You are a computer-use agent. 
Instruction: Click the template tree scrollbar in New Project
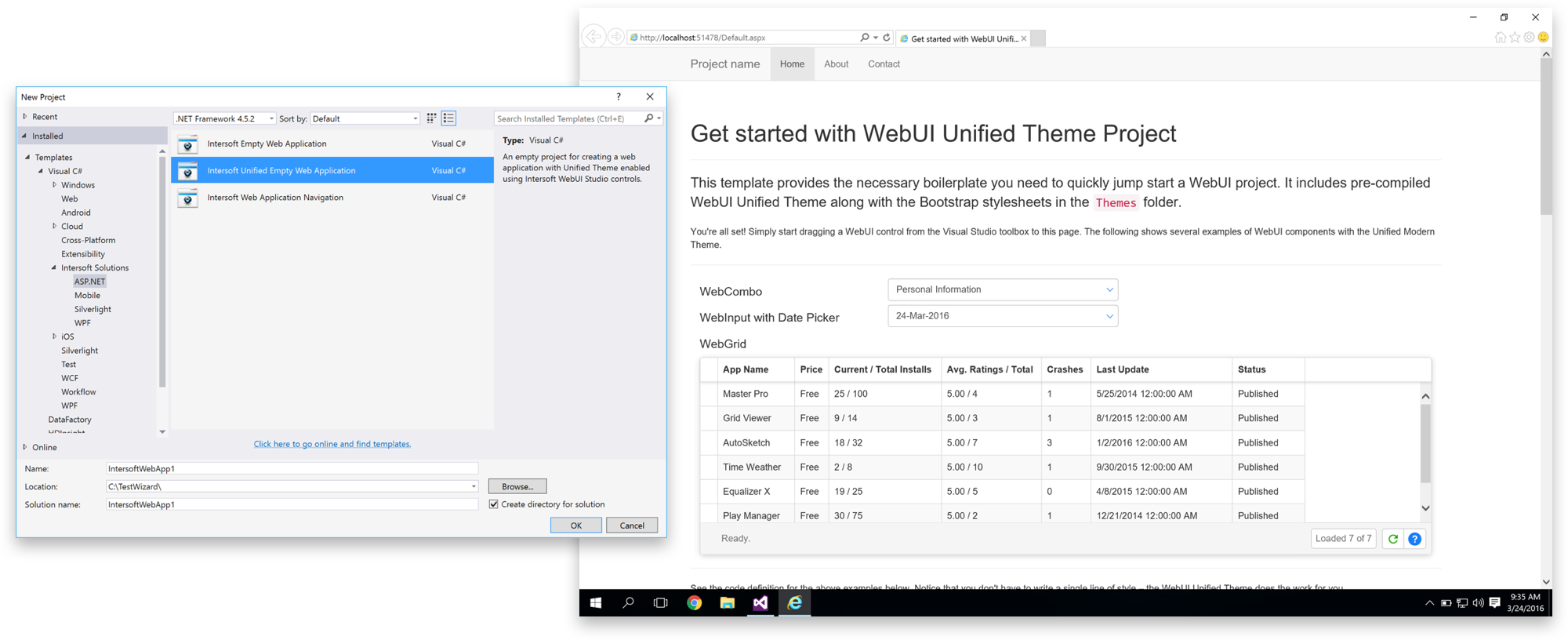pos(162,272)
